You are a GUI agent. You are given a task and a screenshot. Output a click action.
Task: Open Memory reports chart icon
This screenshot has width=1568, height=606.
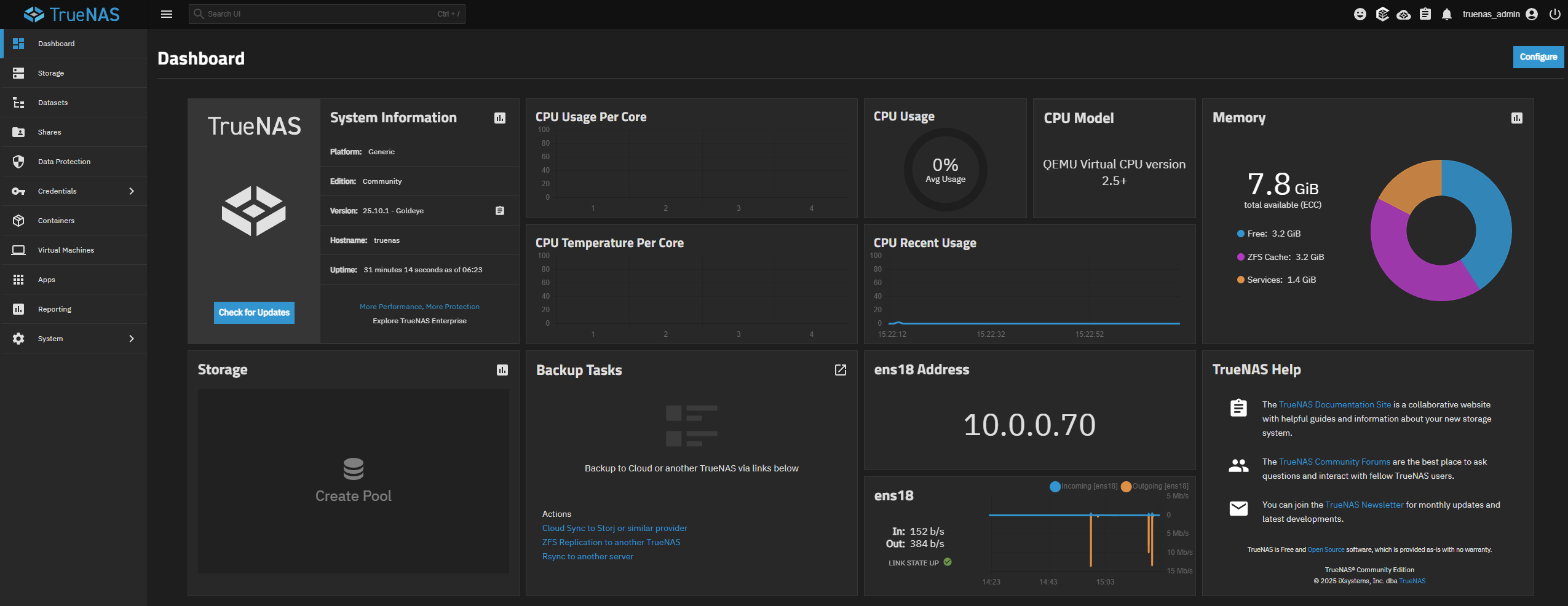[1516, 118]
